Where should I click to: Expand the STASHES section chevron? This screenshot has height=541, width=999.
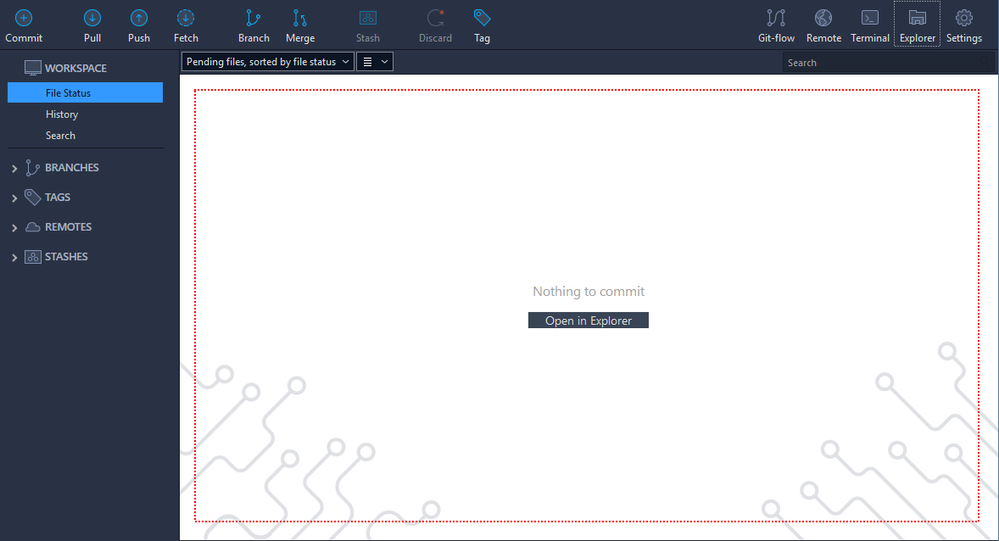pos(14,257)
